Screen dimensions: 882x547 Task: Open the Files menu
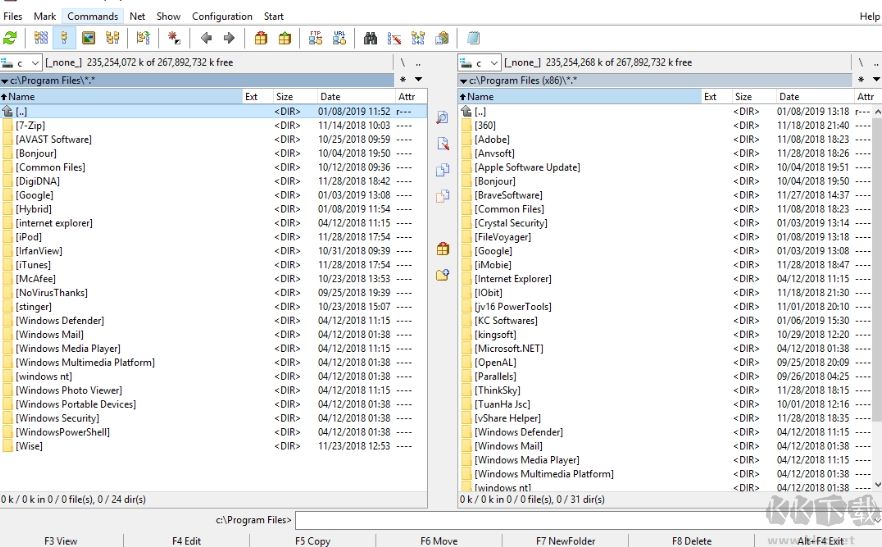pyautogui.click(x=13, y=16)
